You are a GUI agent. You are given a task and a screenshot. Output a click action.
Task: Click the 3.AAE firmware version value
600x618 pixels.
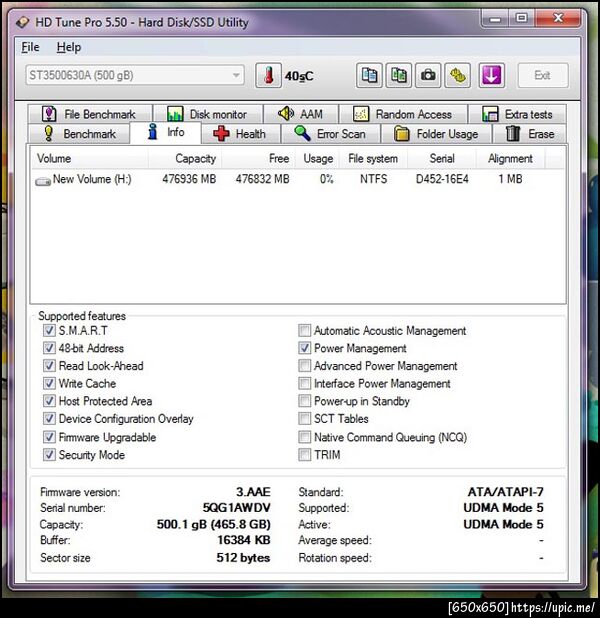tap(253, 492)
